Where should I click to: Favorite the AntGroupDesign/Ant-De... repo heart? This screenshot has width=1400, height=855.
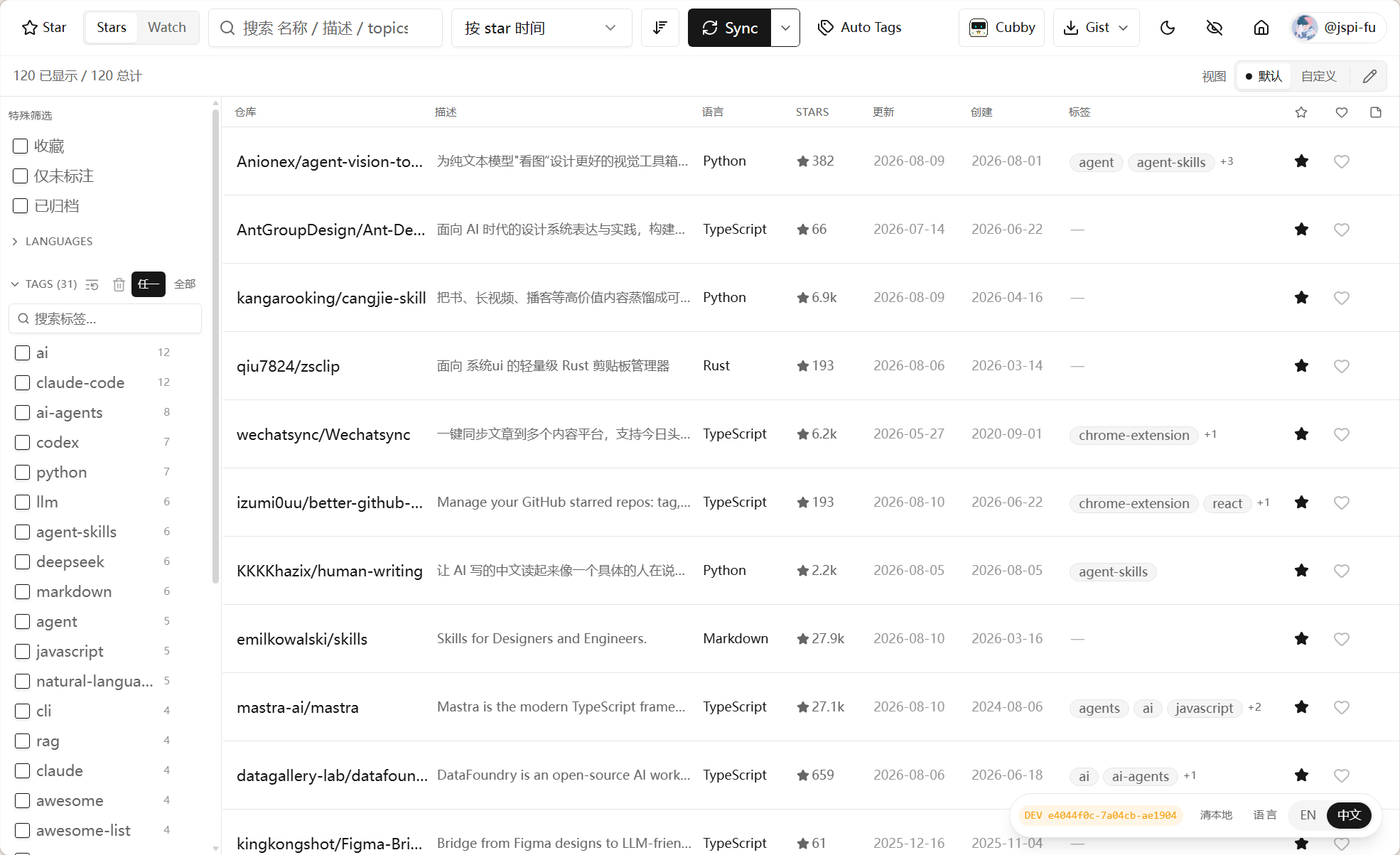(1342, 230)
